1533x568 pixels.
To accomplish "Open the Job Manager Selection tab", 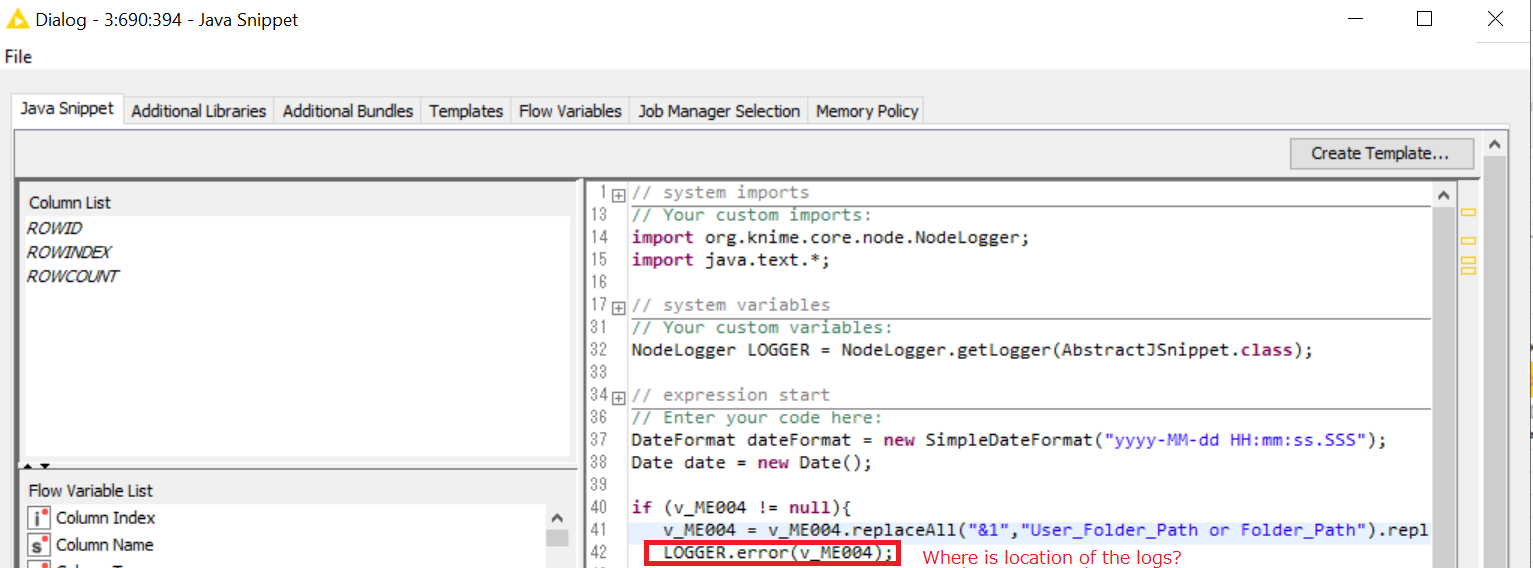I will (719, 111).
